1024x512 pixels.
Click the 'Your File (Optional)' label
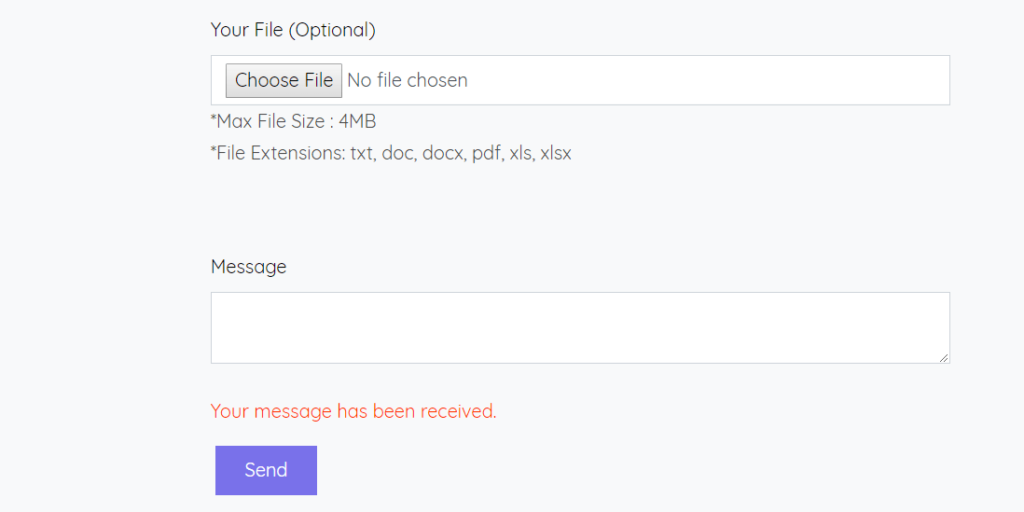[293, 30]
